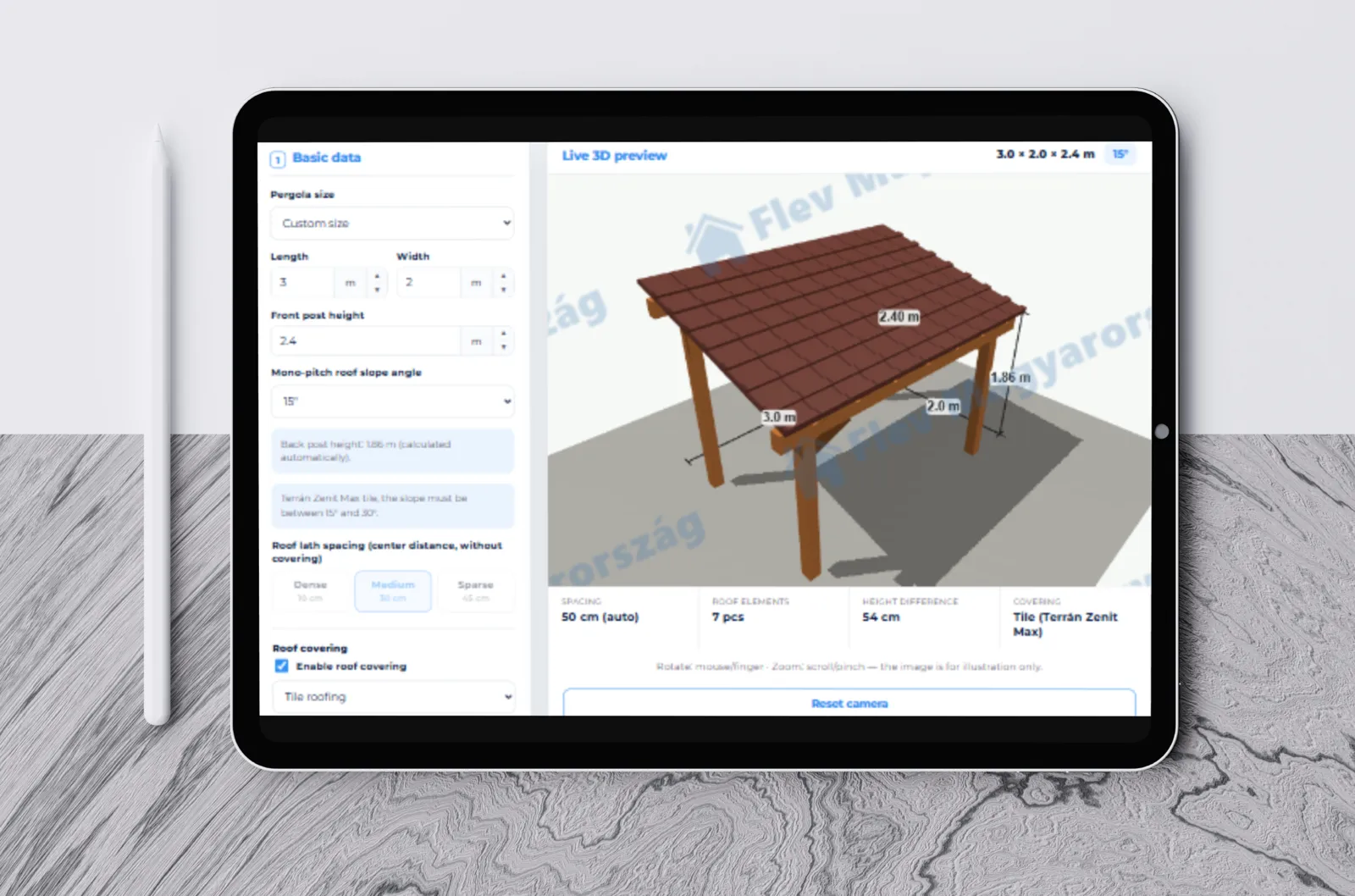Click the 'Tile (Terrán Zenit Max)' covering value

[x=1065, y=624]
